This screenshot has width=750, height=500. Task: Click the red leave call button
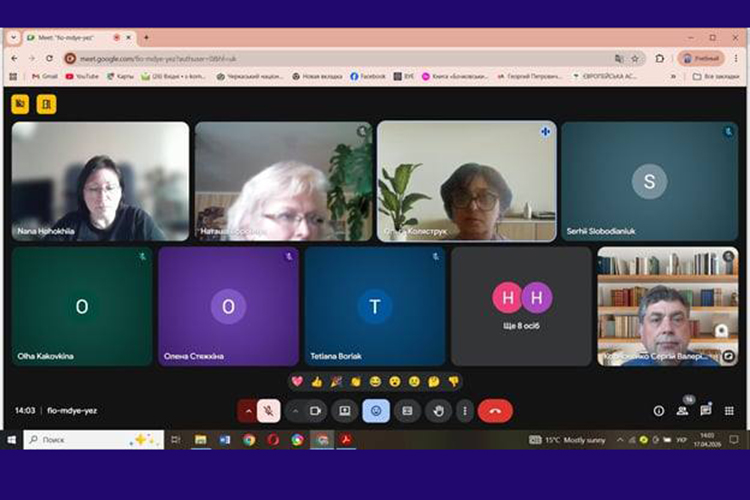tap(494, 410)
